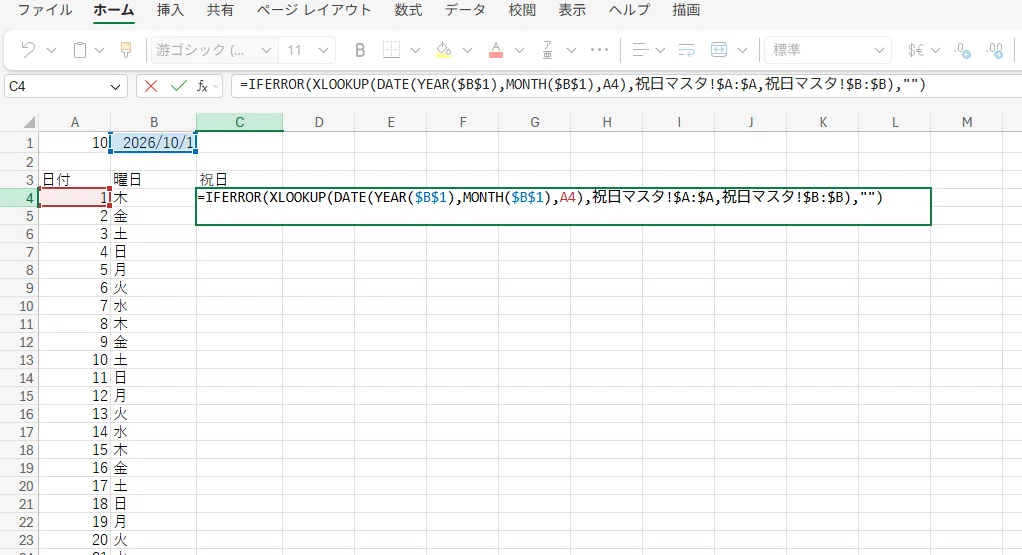Click the Merge cells icon

click(719, 50)
